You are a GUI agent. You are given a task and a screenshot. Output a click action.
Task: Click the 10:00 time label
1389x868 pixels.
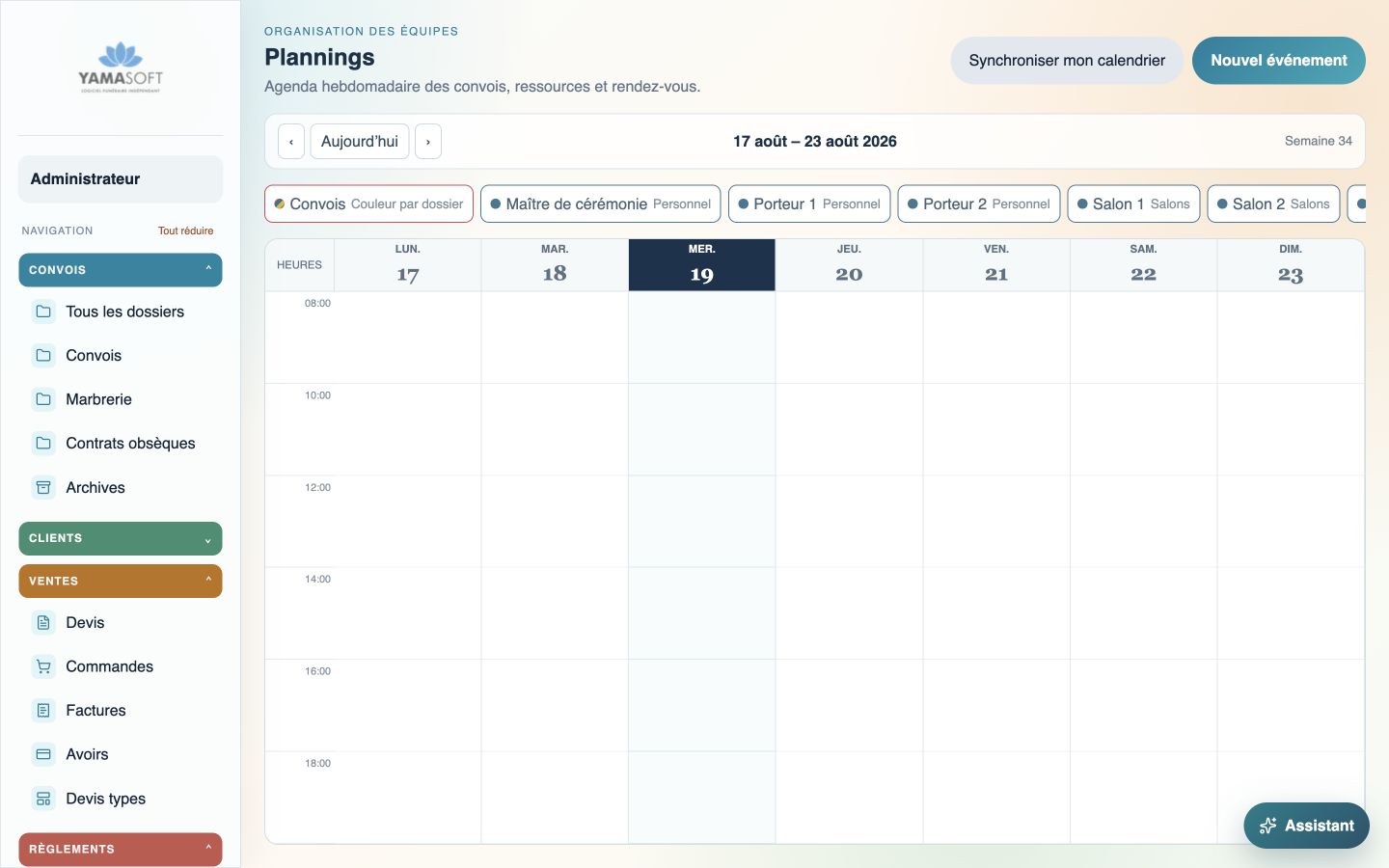(x=317, y=395)
